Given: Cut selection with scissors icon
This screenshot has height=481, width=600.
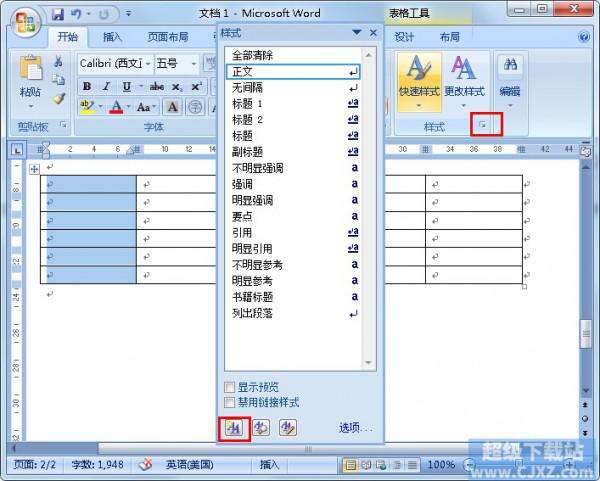Looking at the screenshot, I should [58, 61].
